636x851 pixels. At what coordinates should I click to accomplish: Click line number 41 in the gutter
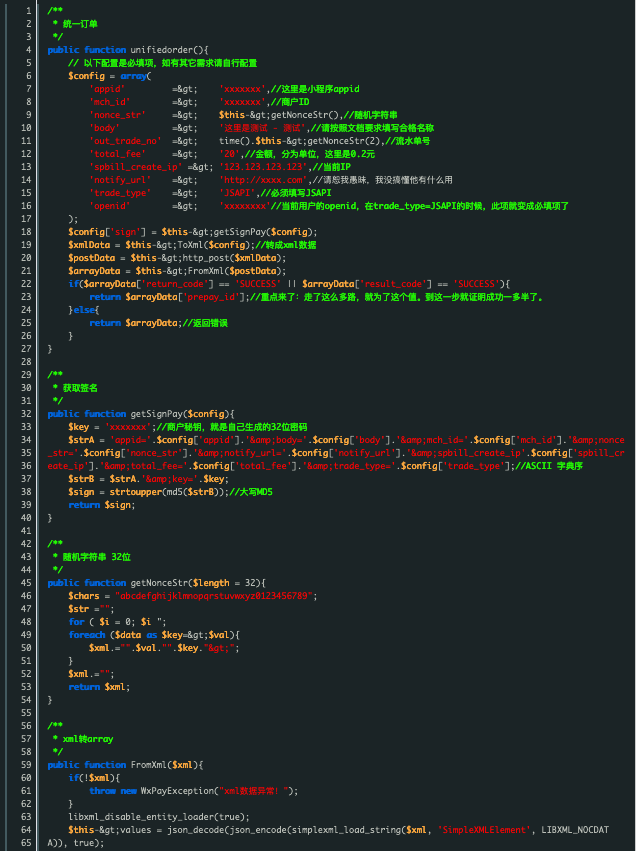tap(26, 531)
